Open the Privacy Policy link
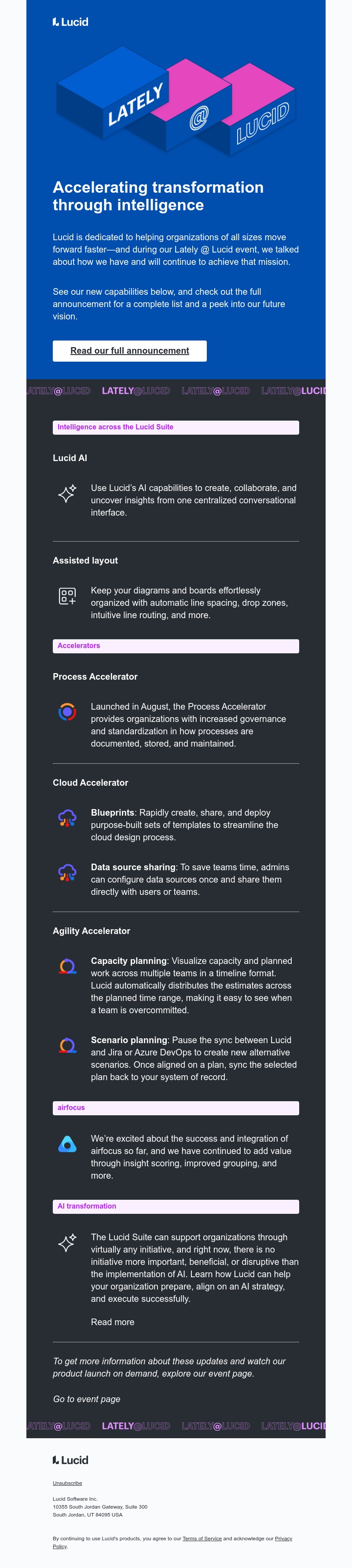This screenshot has height=1568, width=352. coord(283,1538)
